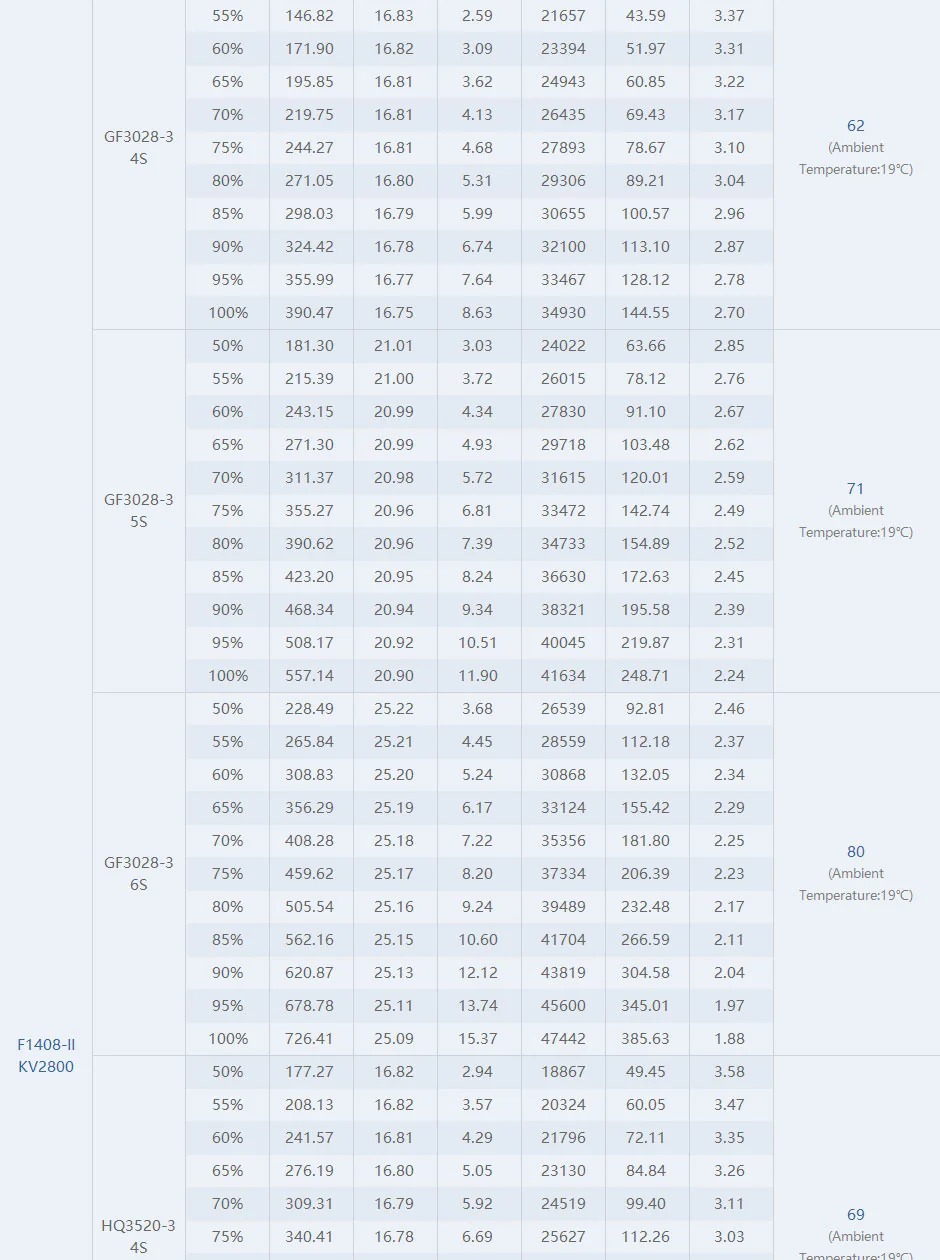
Task: Select the 47442 RPM cell
Action: pos(563,1039)
